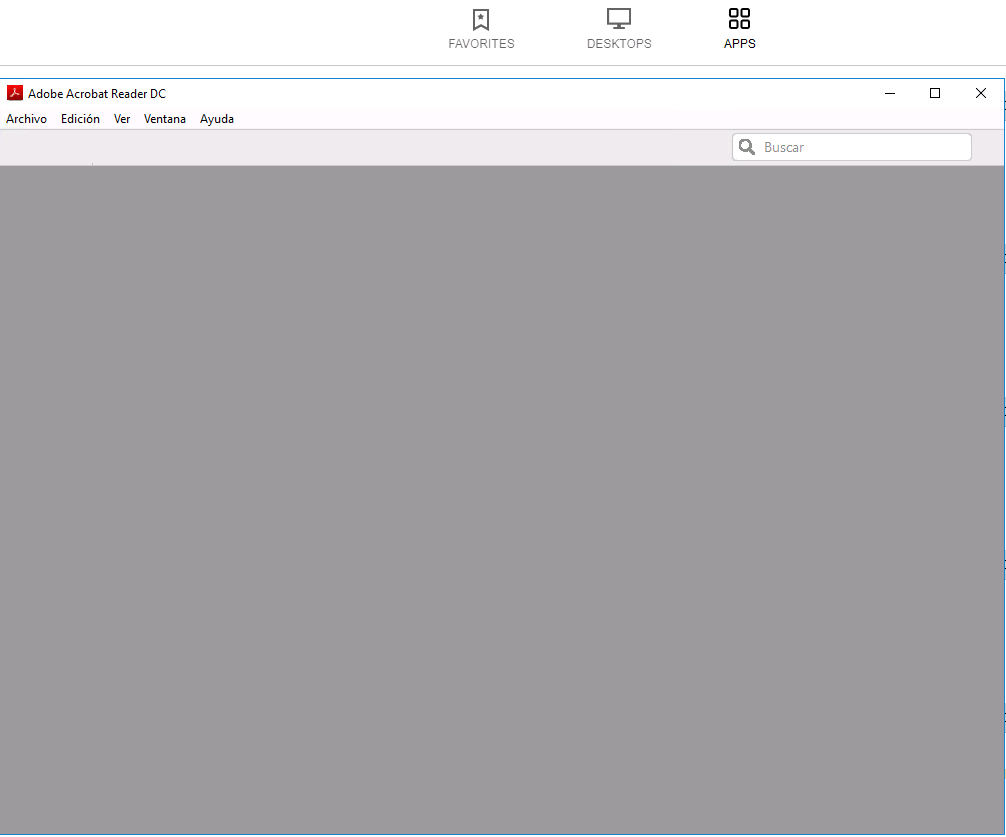Viewport: 1006px width, 837px height.
Task: Open the Ayuda menu
Action: [216, 118]
